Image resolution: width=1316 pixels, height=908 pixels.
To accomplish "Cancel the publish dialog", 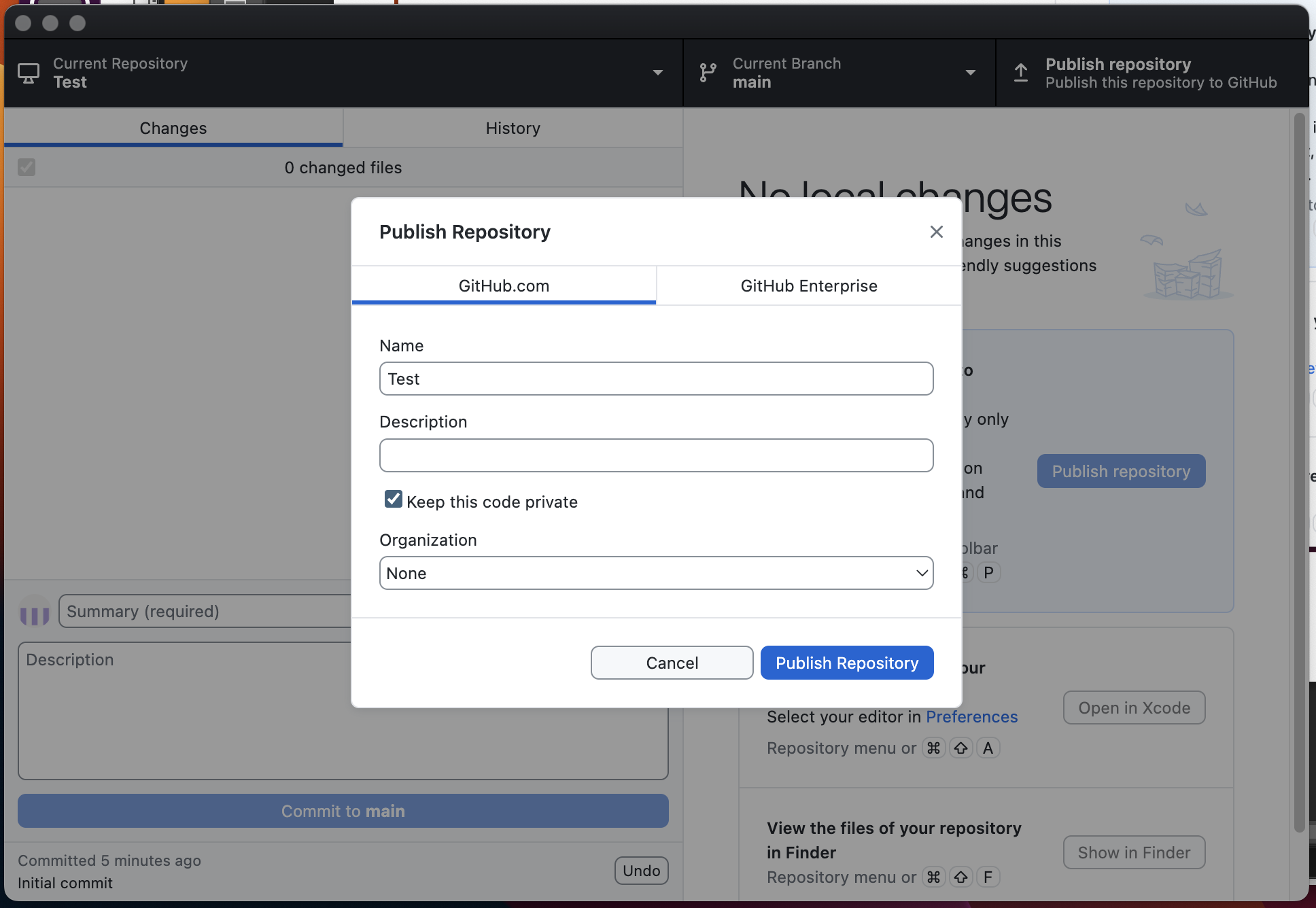I will point(672,663).
